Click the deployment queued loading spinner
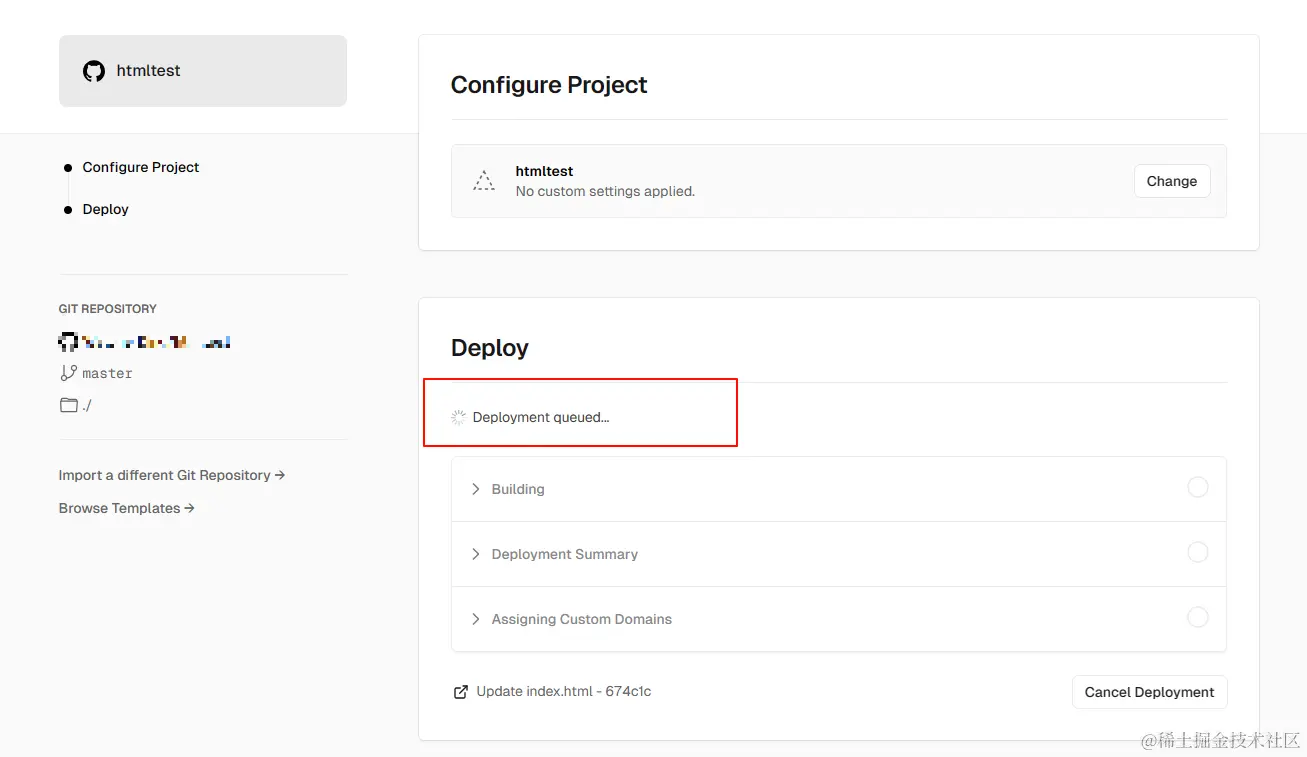This screenshot has height=757, width=1307. [459, 418]
